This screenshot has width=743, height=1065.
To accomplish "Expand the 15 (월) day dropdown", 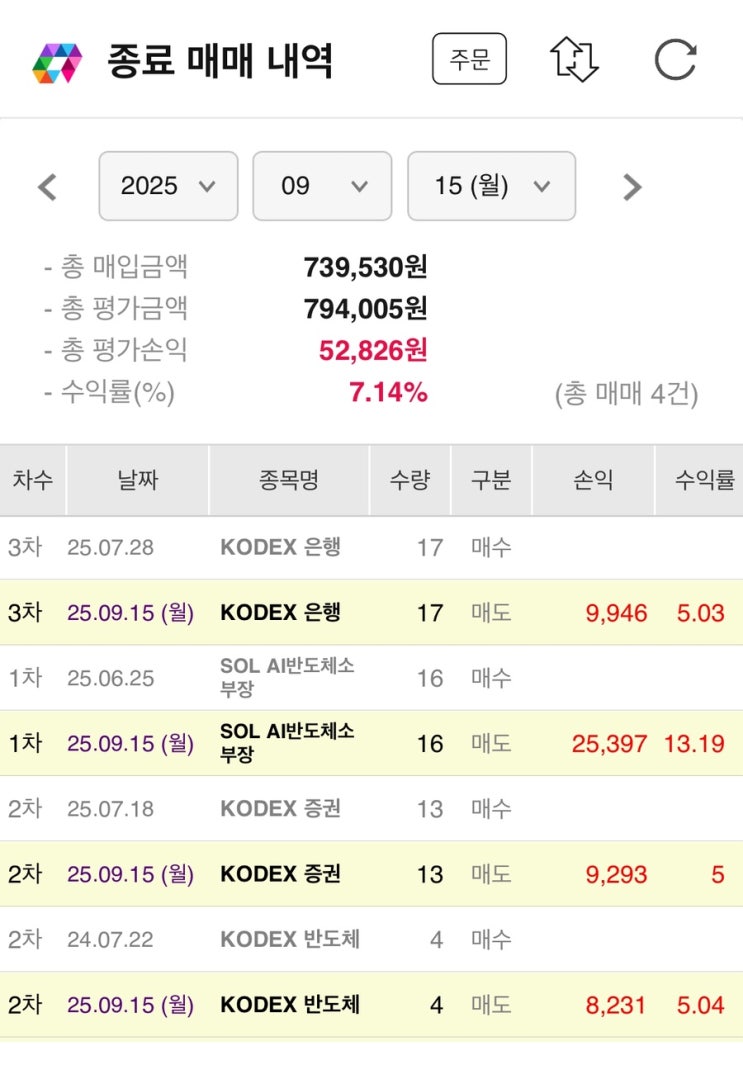I will tap(491, 186).
